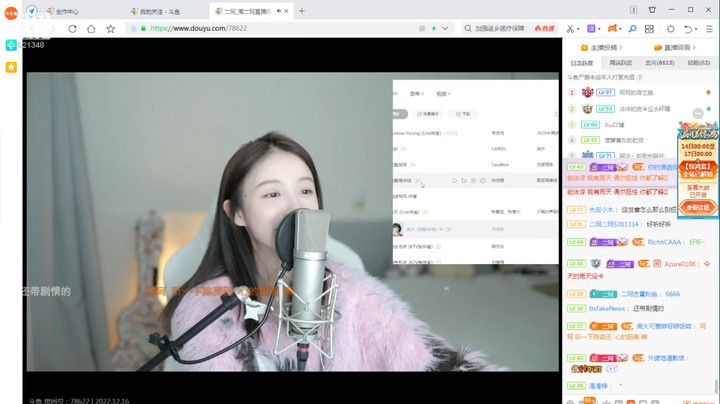Click the lightning speed mode icon
The height and width of the screenshot is (404, 720).
pos(433,28)
